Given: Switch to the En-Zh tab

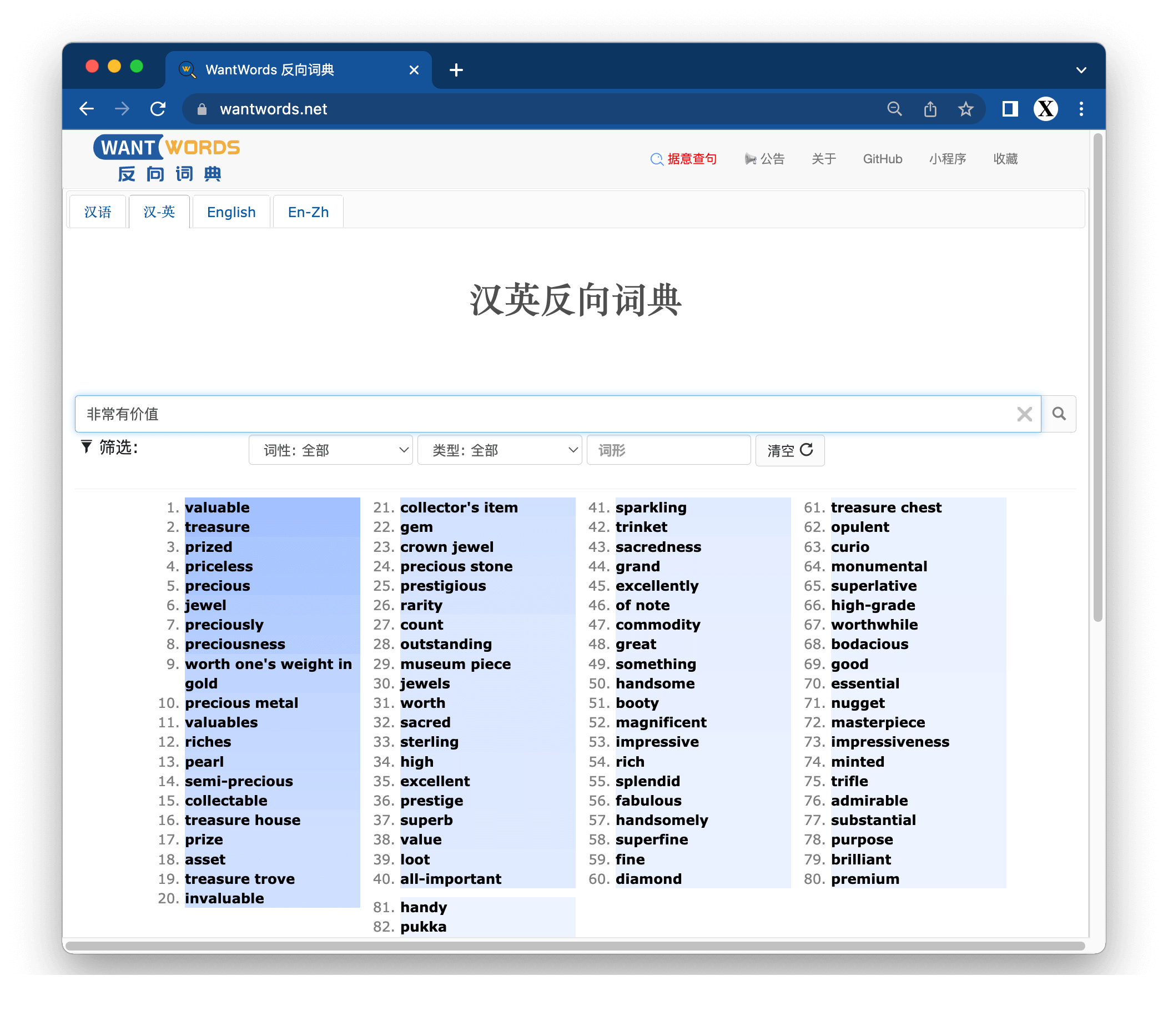Looking at the screenshot, I should [308, 212].
